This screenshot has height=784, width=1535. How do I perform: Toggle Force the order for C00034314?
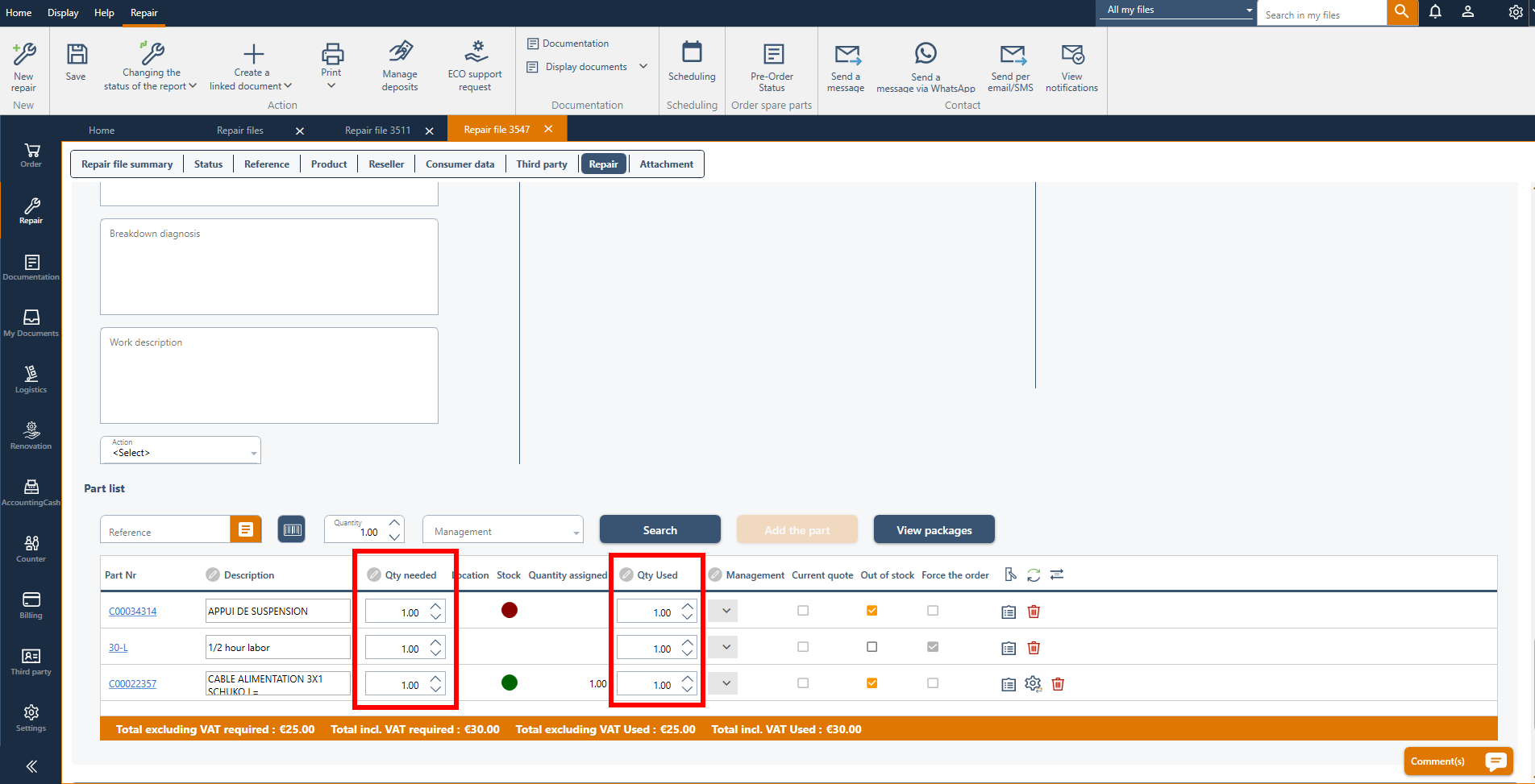pos(933,611)
